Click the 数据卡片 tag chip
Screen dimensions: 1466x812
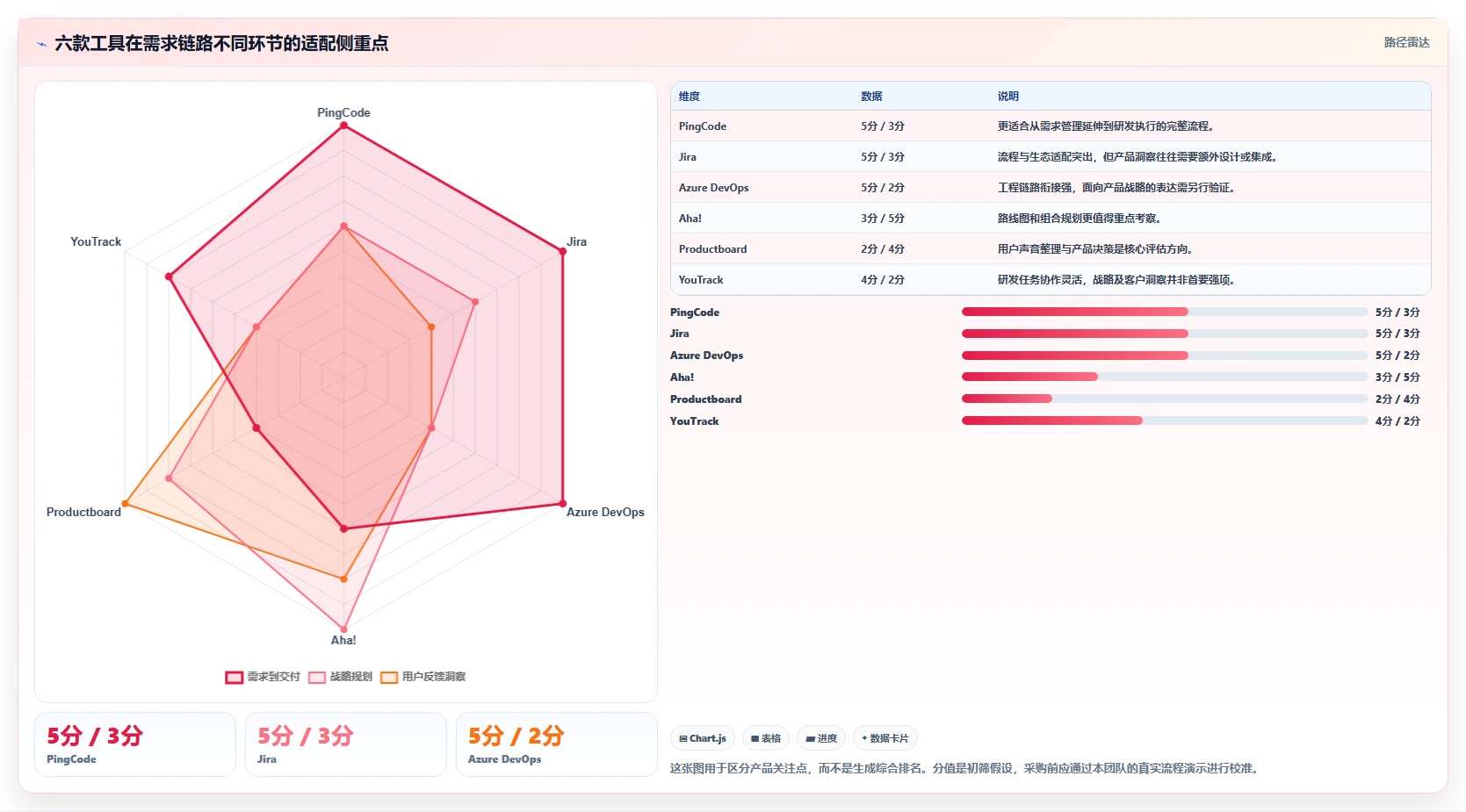coord(885,738)
